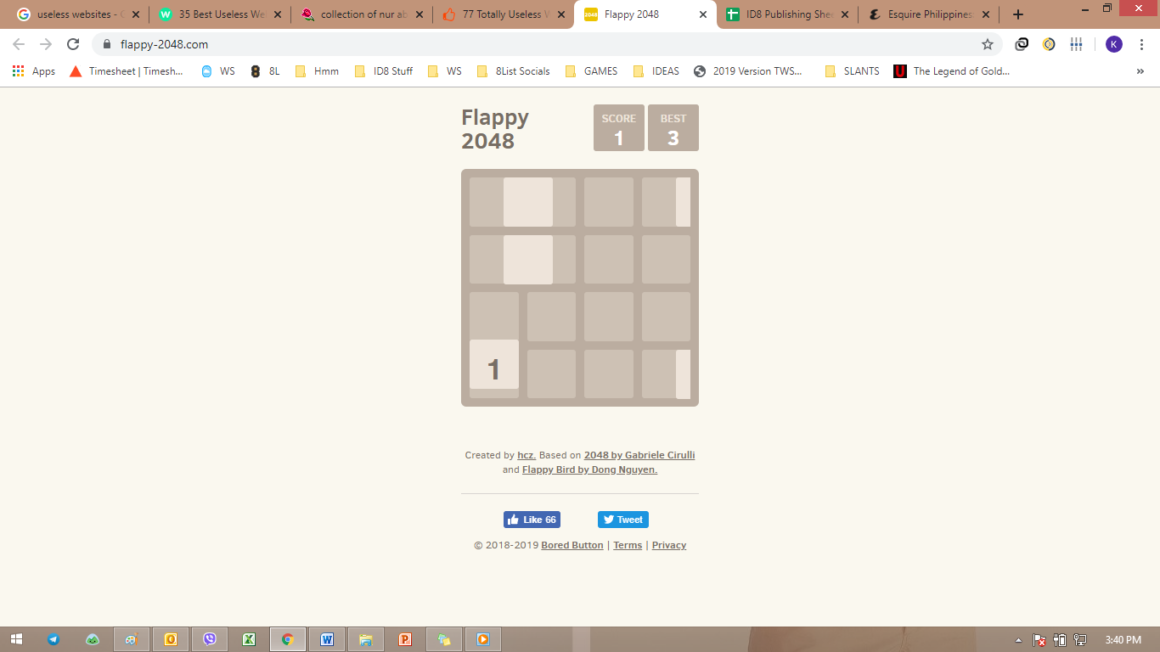Image resolution: width=1160 pixels, height=652 pixels.
Task: Open Sticky Notes from the taskbar
Action: click(445, 639)
